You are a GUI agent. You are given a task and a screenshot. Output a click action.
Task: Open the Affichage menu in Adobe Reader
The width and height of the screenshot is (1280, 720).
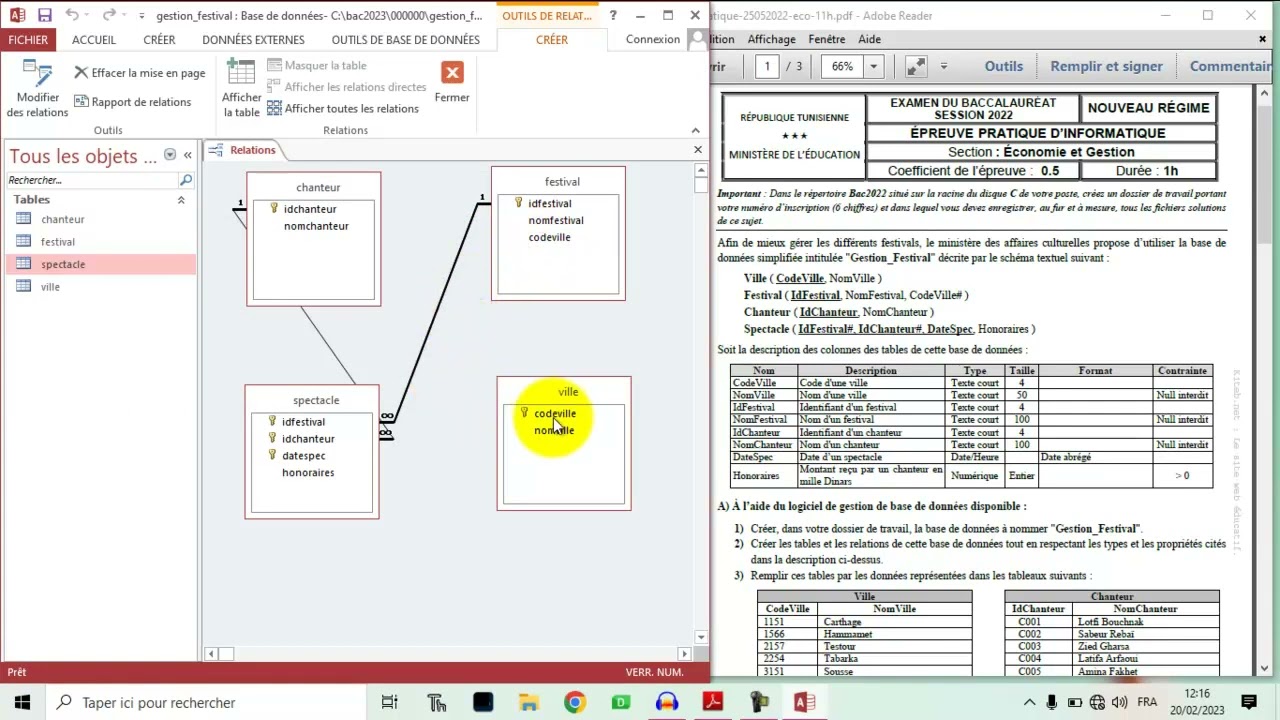[771, 39]
